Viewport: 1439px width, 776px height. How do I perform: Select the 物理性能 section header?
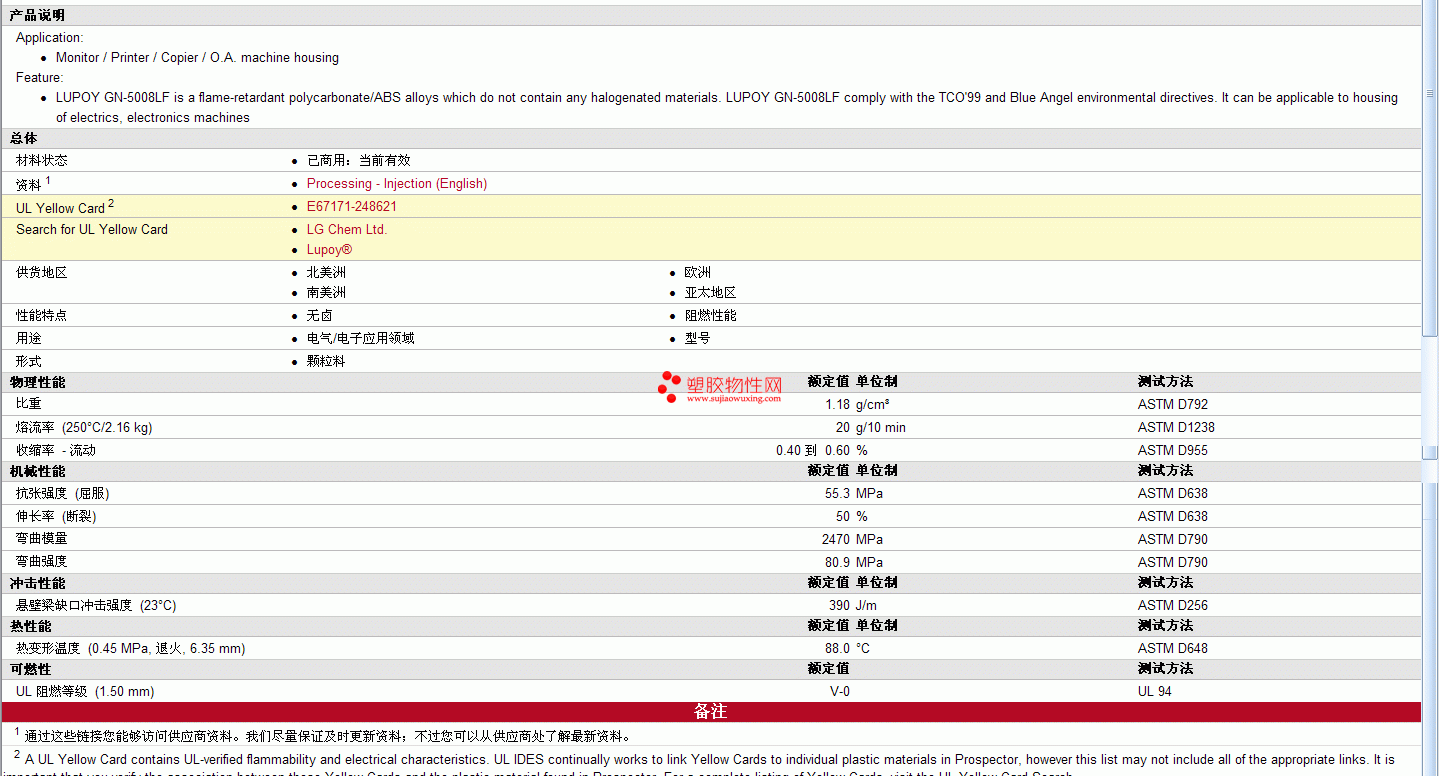click(37, 382)
